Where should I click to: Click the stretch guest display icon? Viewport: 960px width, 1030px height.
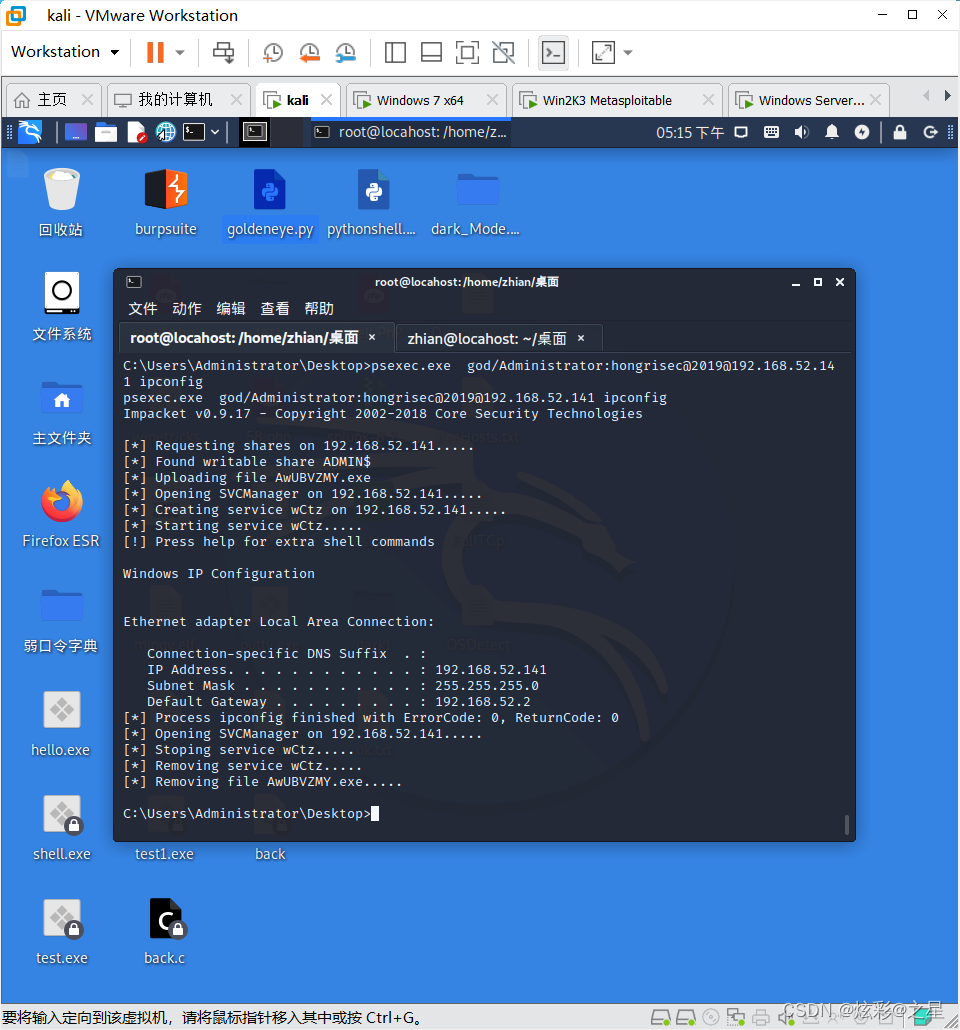click(603, 53)
